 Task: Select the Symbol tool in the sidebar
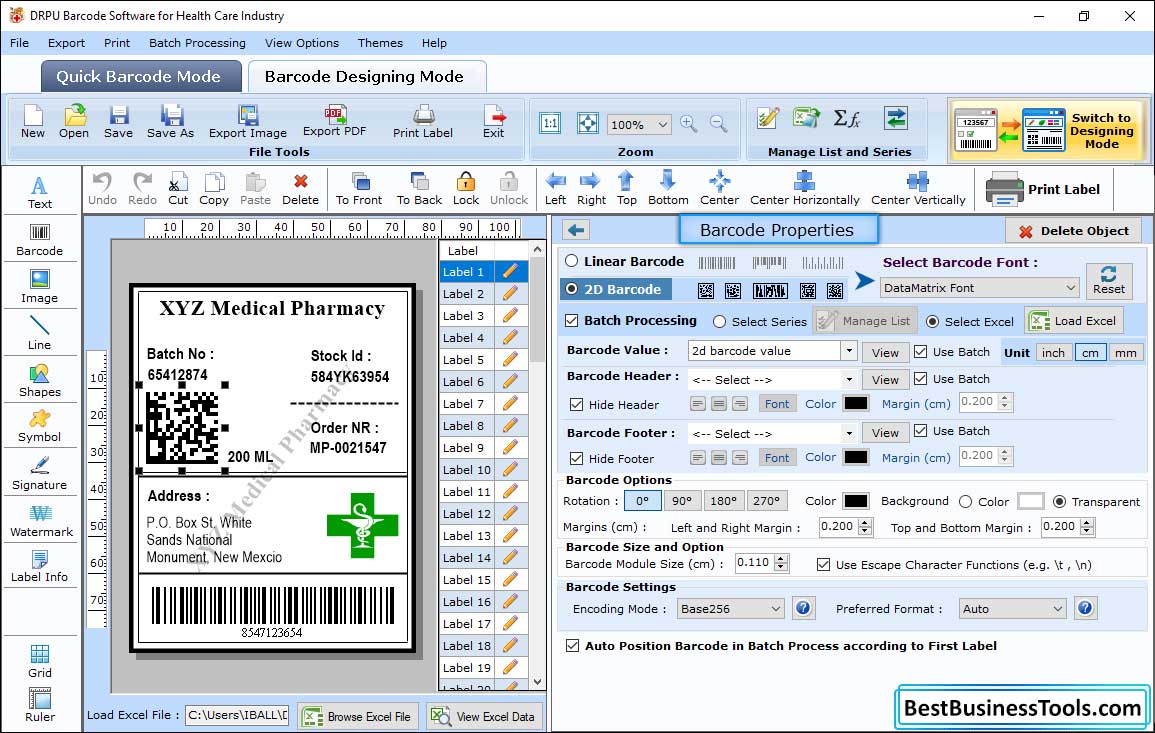pyautogui.click(x=40, y=427)
